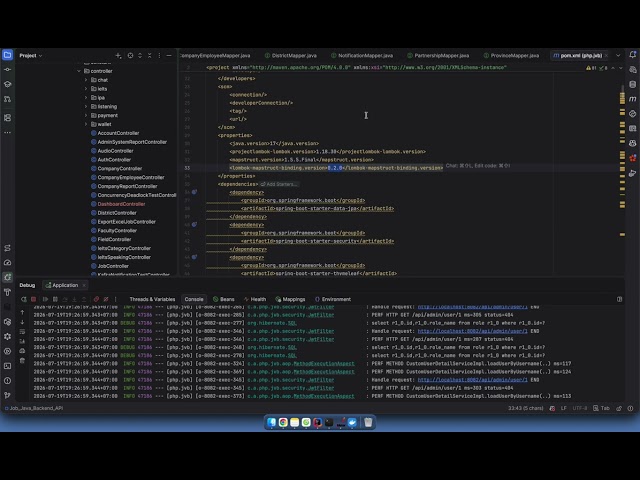Image resolution: width=640 pixels, height=480 pixels.
Task: Expand the payment folder
Action: 86,116
